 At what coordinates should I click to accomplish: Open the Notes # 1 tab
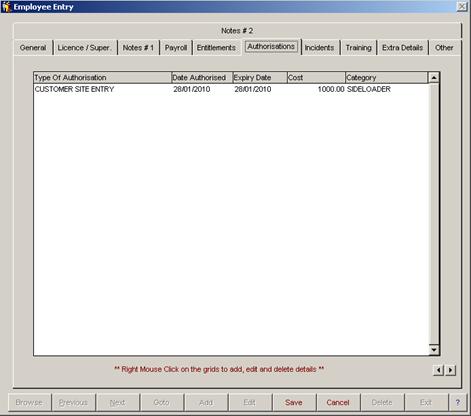pos(138,48)
